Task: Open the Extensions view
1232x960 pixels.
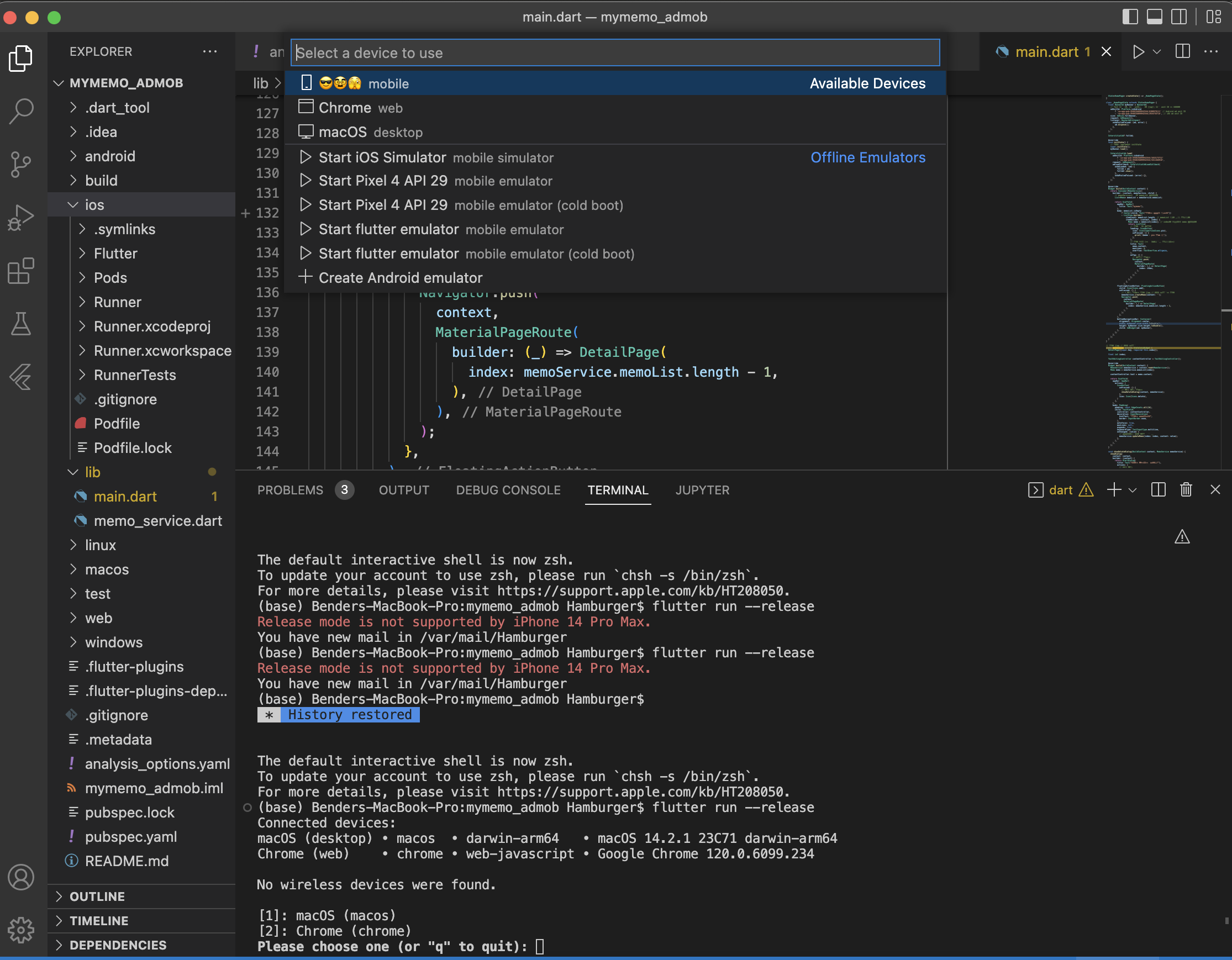Action: pyautogui.click(x=21, y=271)
